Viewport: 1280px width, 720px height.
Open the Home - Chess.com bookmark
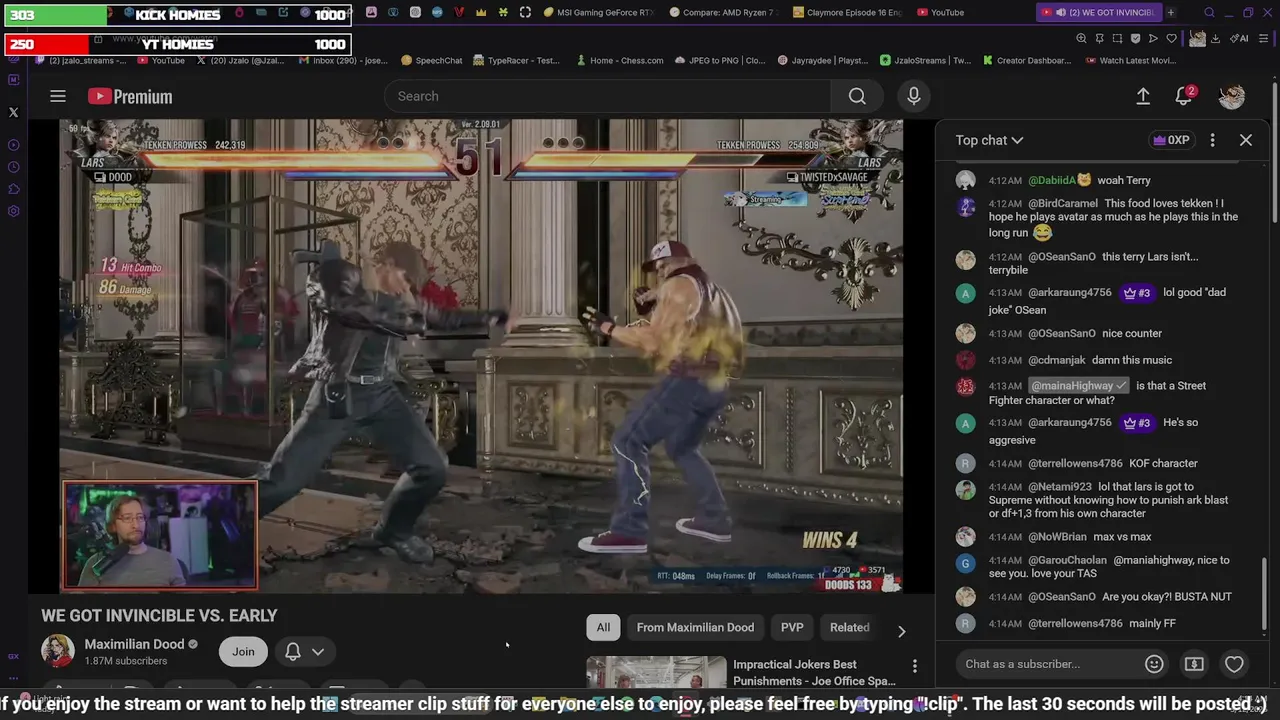tap(619, 60)
